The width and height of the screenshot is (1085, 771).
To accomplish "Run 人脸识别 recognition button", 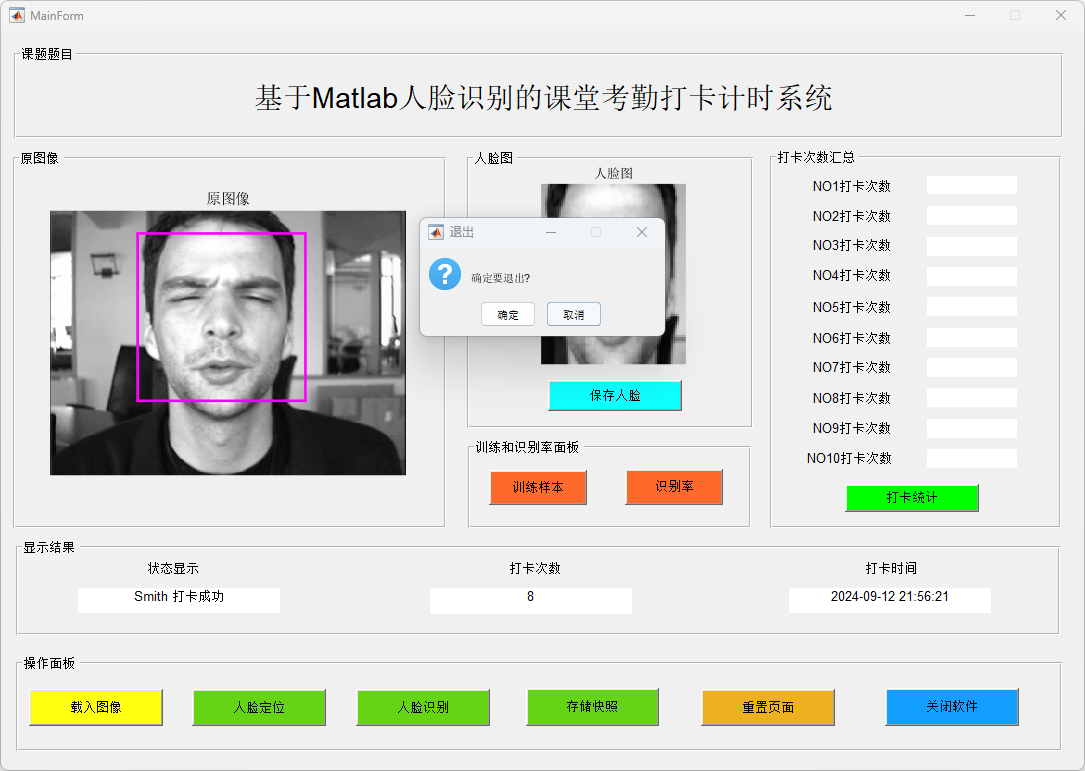I will pos(423,707).
